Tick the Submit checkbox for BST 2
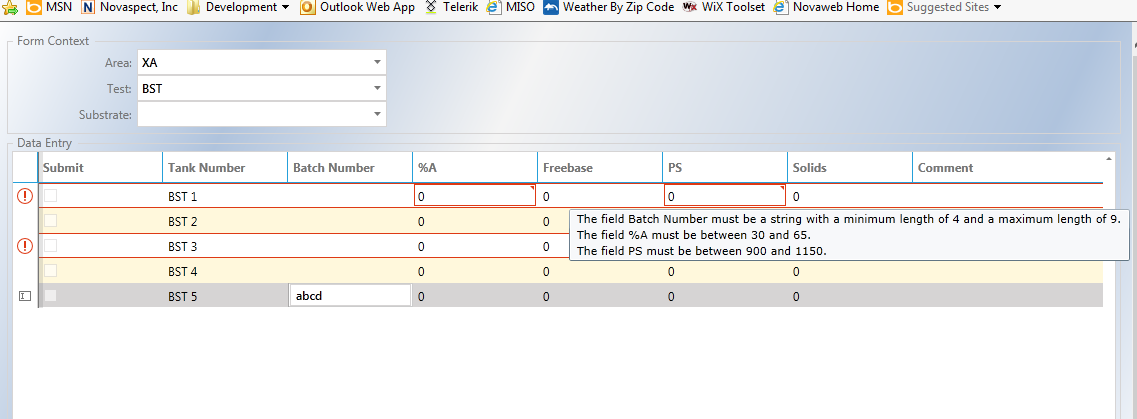 click(x=50, y=221)
